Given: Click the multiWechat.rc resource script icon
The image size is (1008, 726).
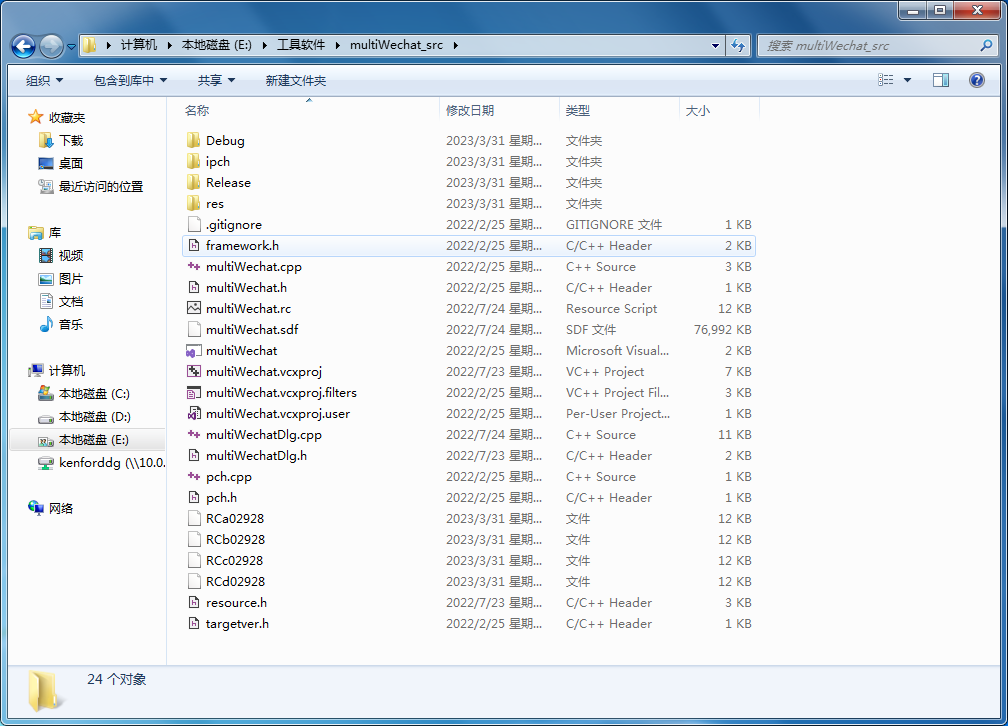Looking at the screenshot, I should 194,308.
